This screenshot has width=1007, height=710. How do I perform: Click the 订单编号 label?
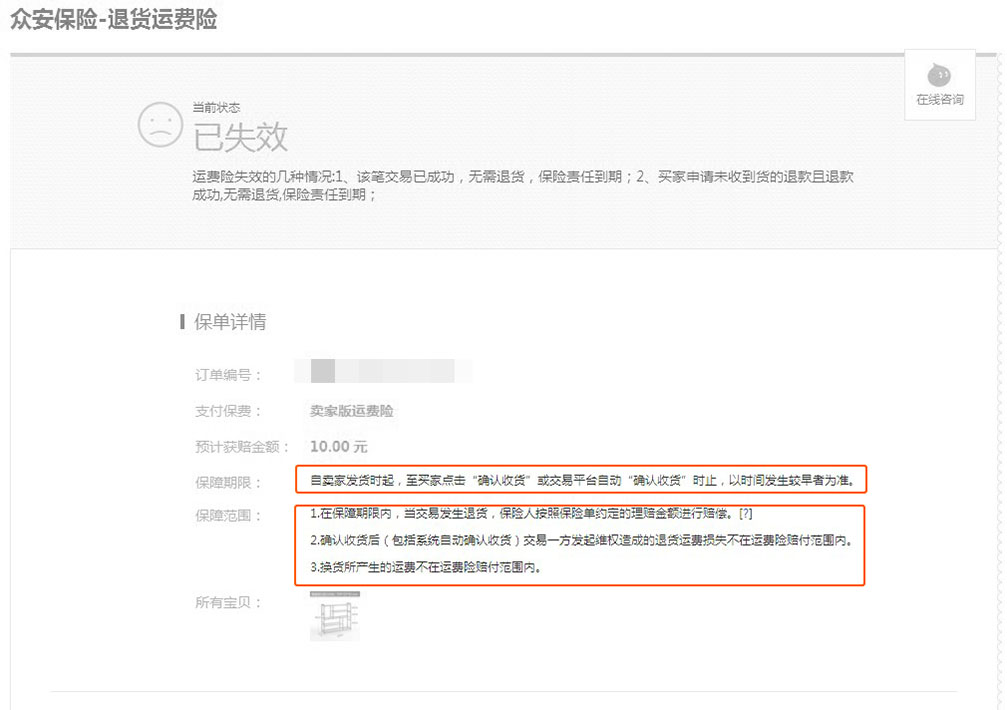click(x=228, y=375)
